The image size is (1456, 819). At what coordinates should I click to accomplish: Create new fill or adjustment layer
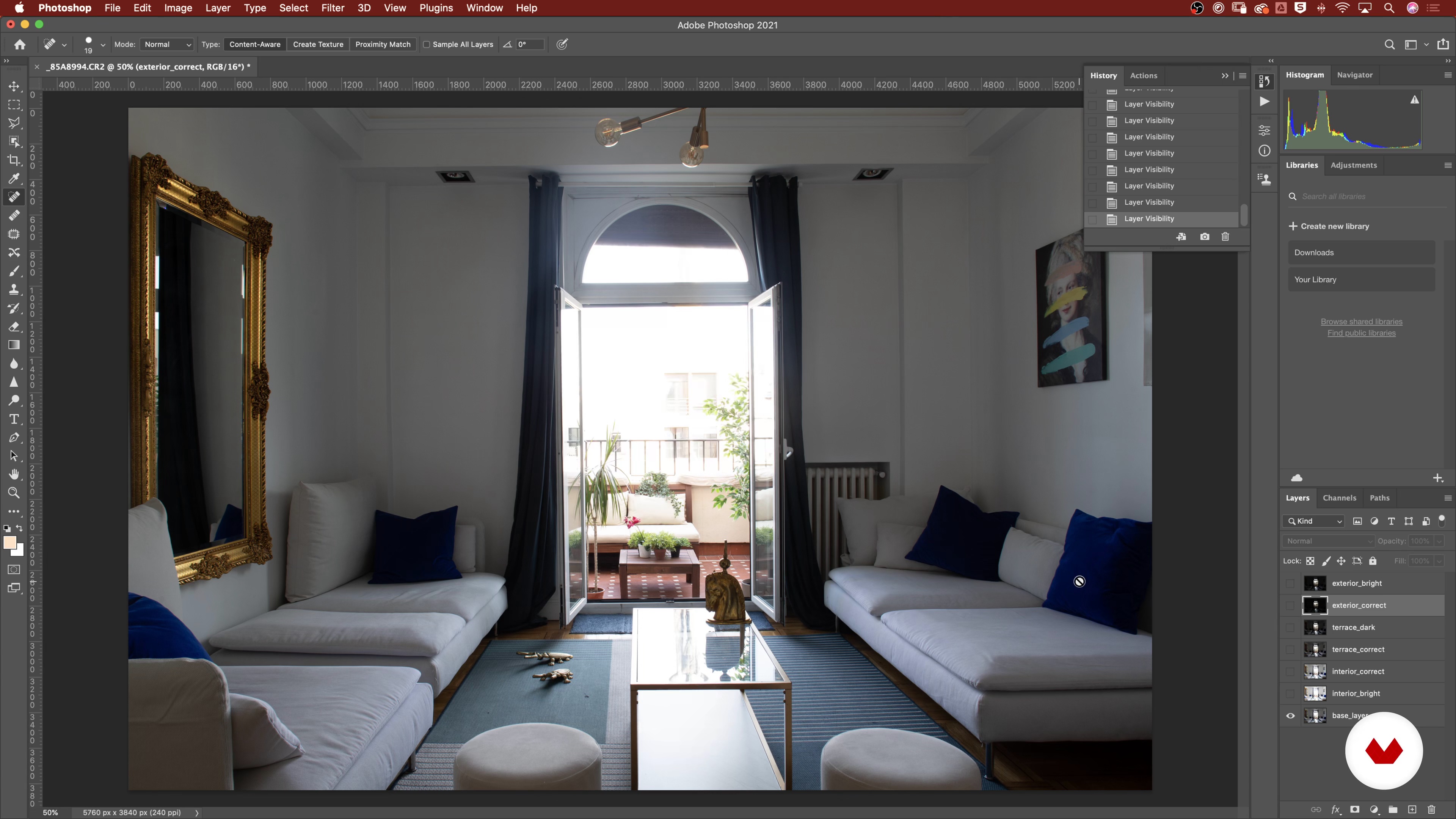click(x=1374, y=810)
